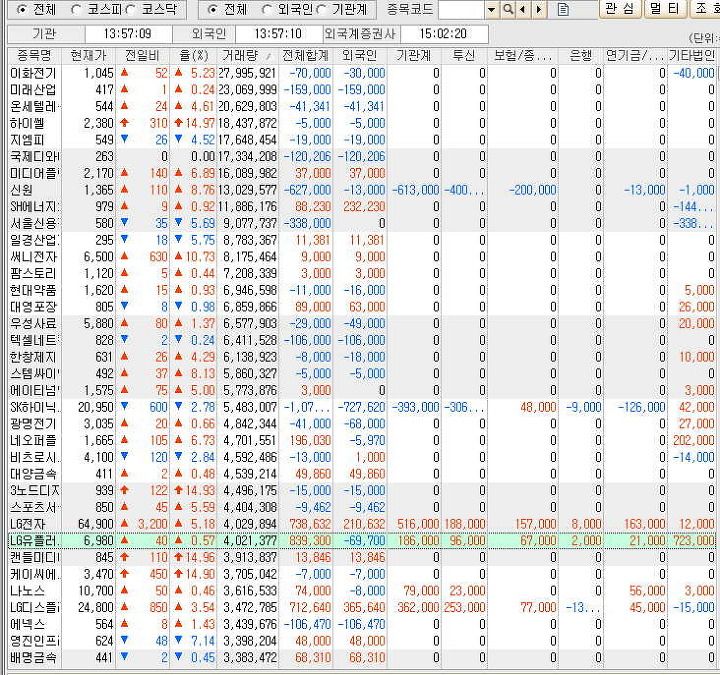Select the 전체 investor radio button
This screenshot has width=720, height=675.
coord(212,9)
